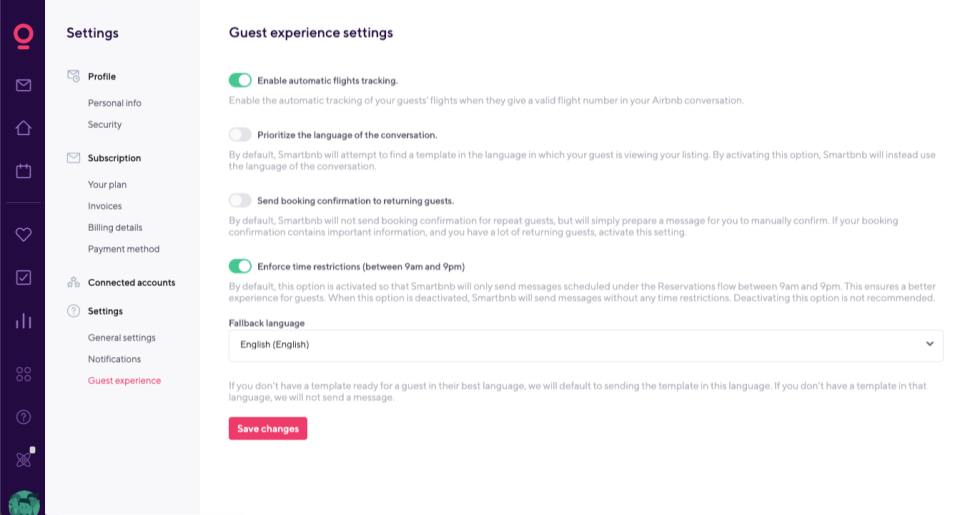Go to the home properties icon
Image resolution: width=960 pixels, height=515 pixels.
coord(23,128)
